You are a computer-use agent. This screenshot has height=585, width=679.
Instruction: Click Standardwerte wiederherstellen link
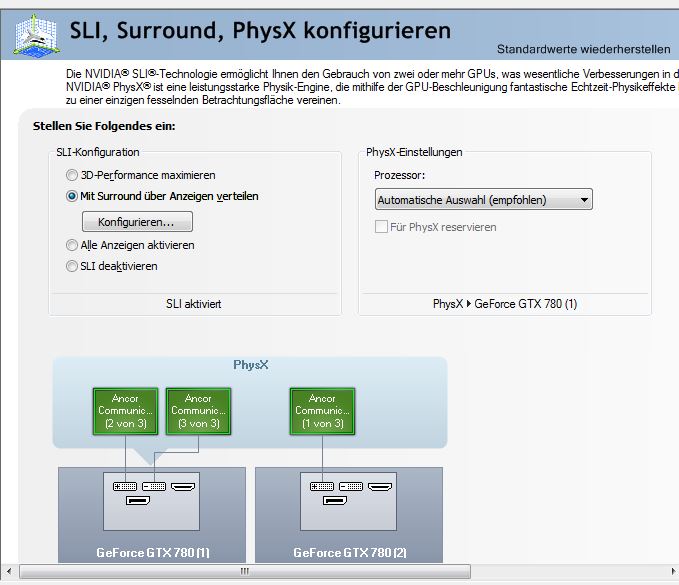(x=583, y=49)
